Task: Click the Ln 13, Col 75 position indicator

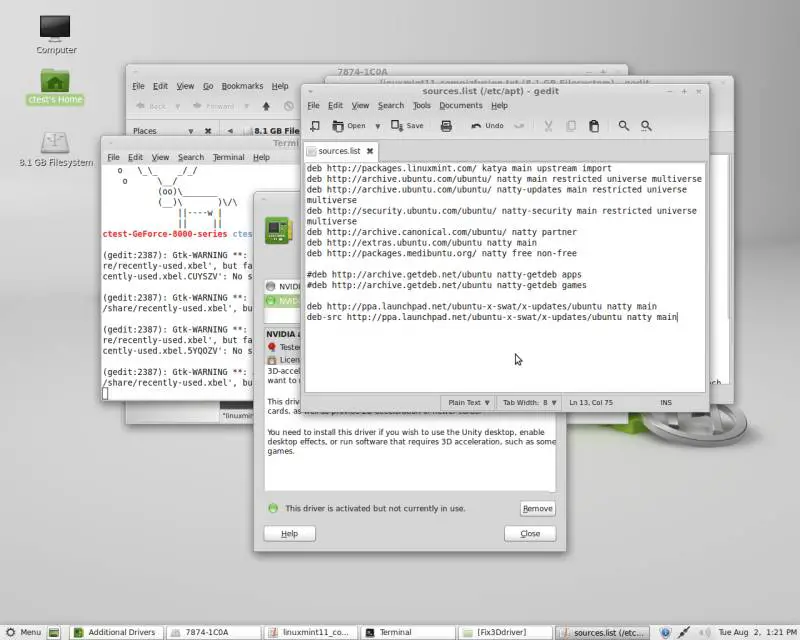Action: click(591, 403)
